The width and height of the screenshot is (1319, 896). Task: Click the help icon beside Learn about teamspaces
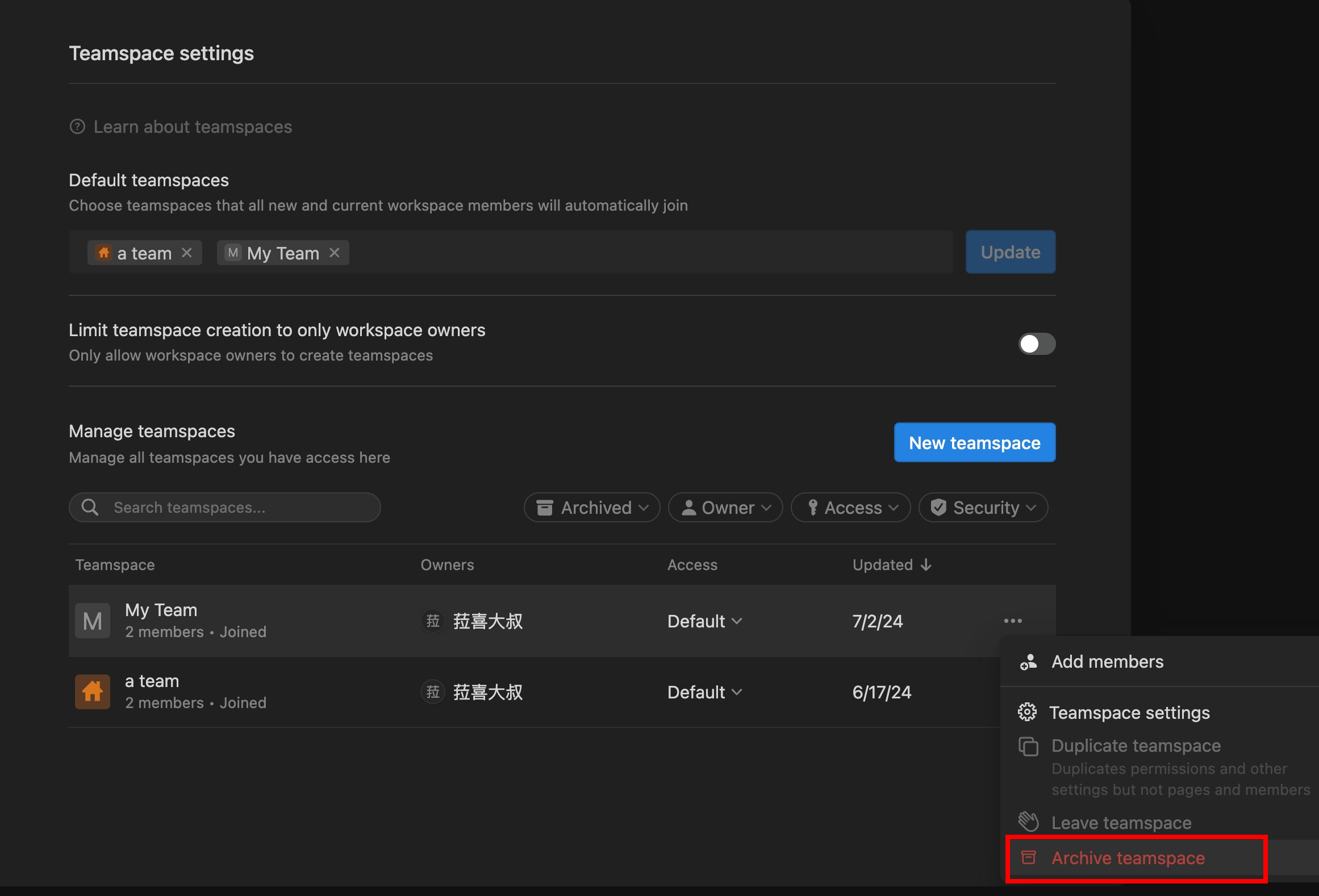click(x=77, y=127)
